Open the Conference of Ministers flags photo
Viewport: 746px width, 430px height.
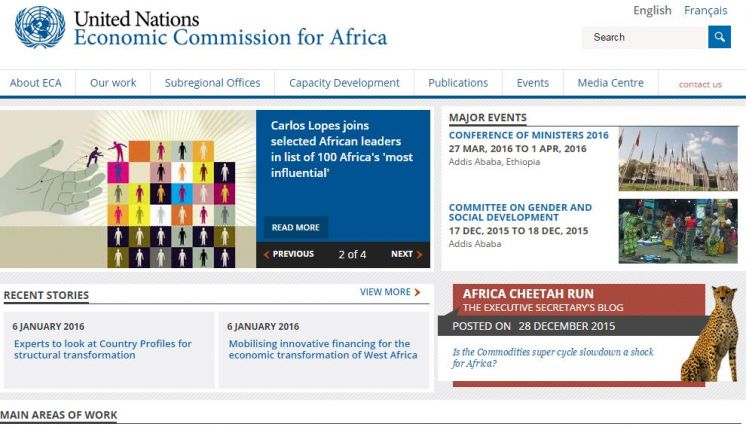pos(678,159)
